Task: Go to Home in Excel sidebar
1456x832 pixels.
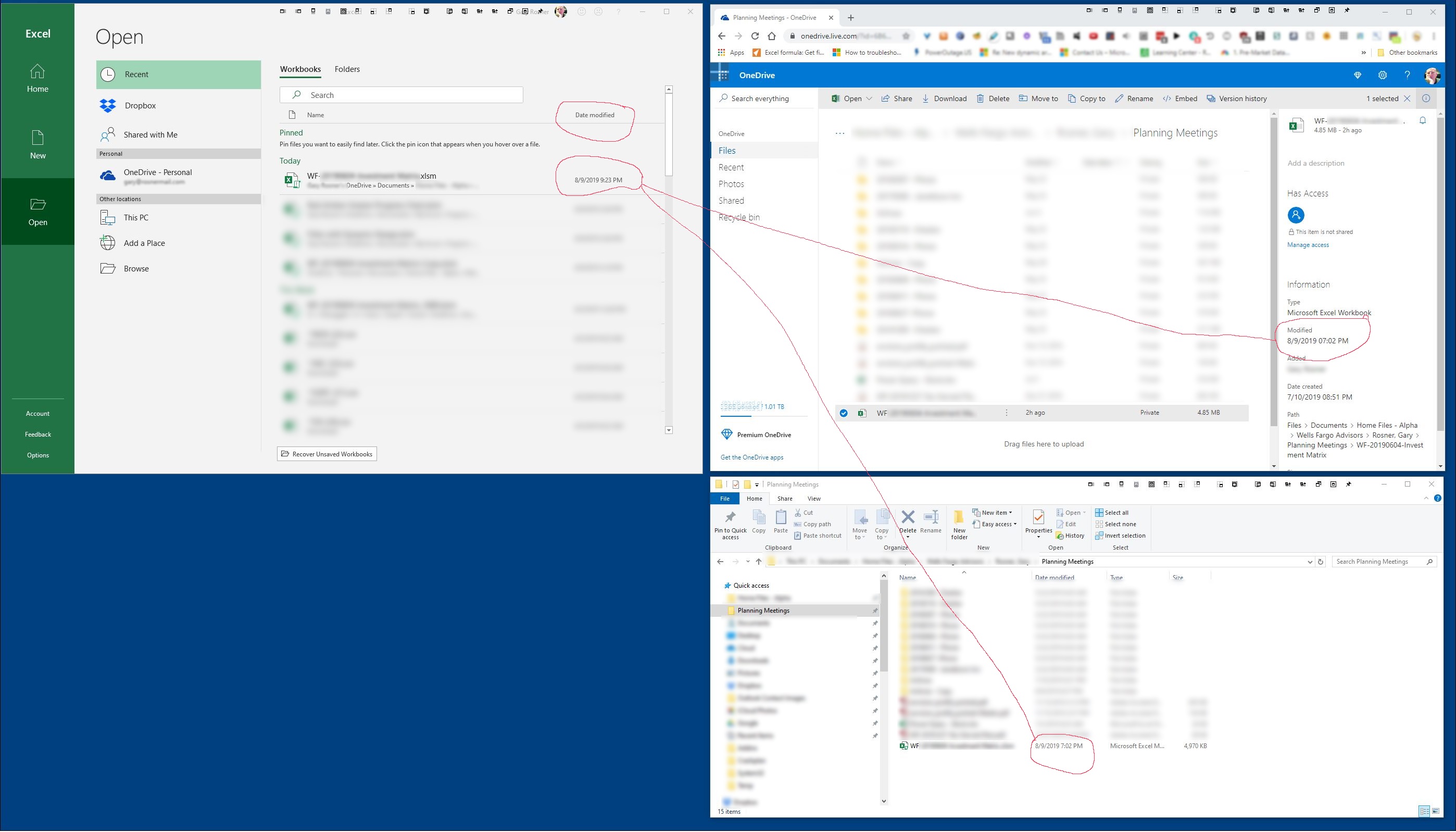Action: click(37, 78)
